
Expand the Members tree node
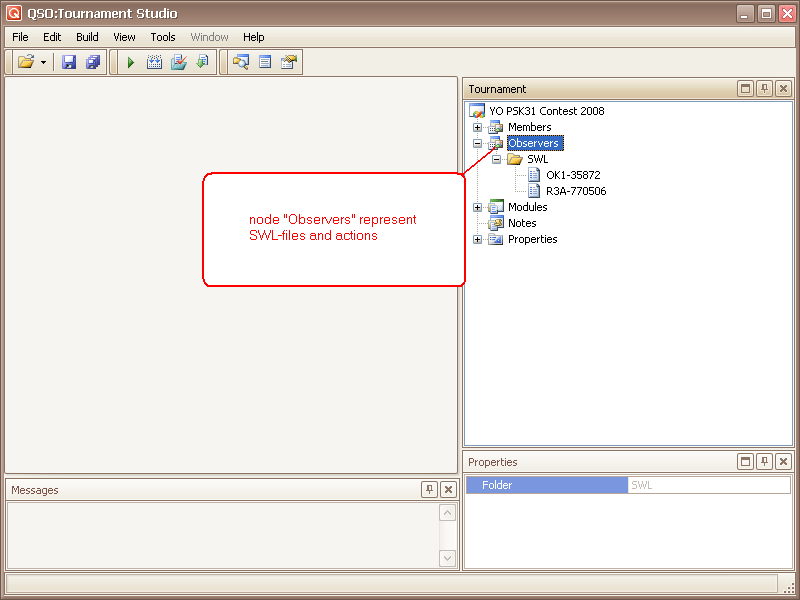point(477,127)
